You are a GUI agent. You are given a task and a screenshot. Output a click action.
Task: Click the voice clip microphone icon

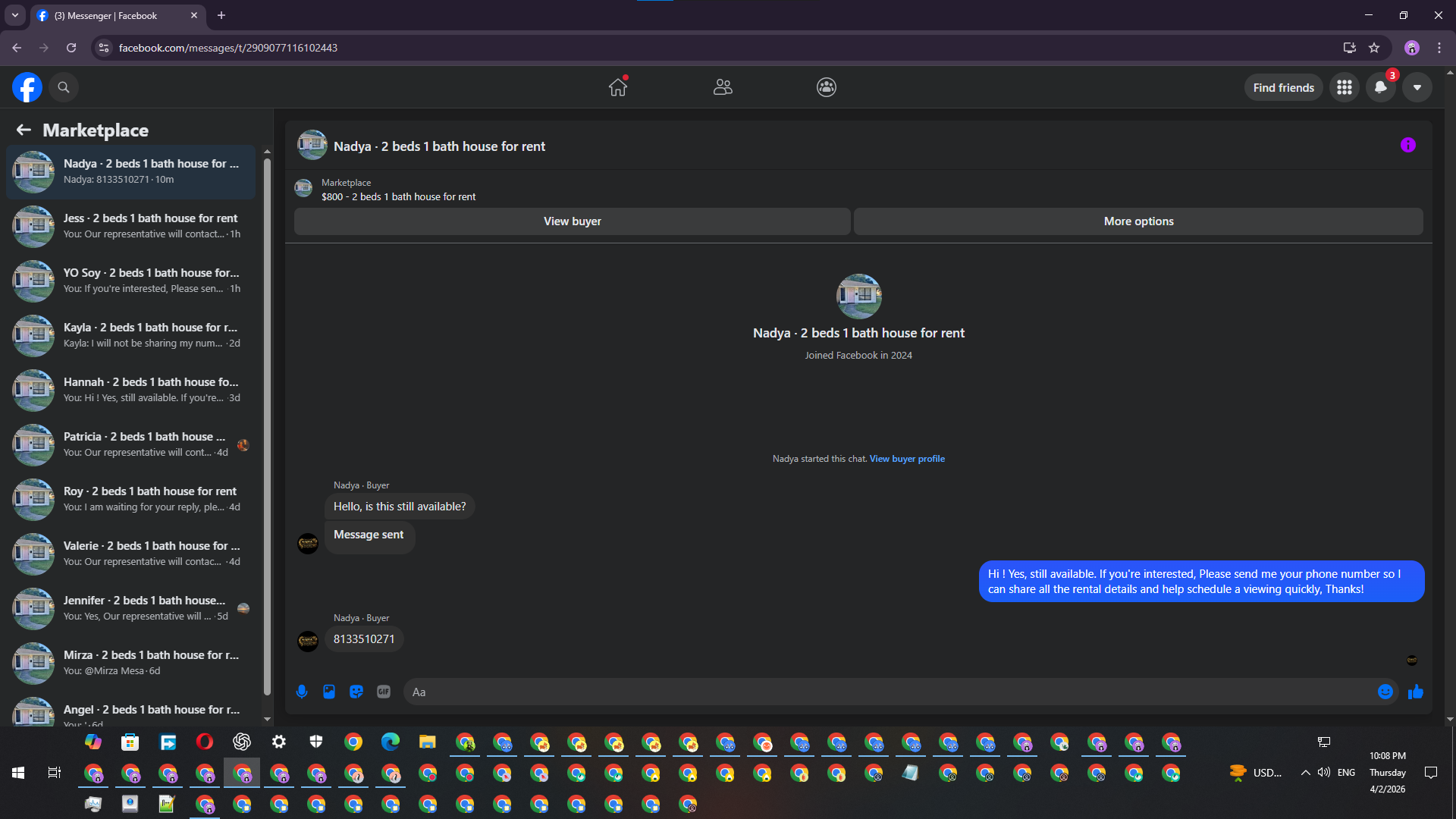302,692
